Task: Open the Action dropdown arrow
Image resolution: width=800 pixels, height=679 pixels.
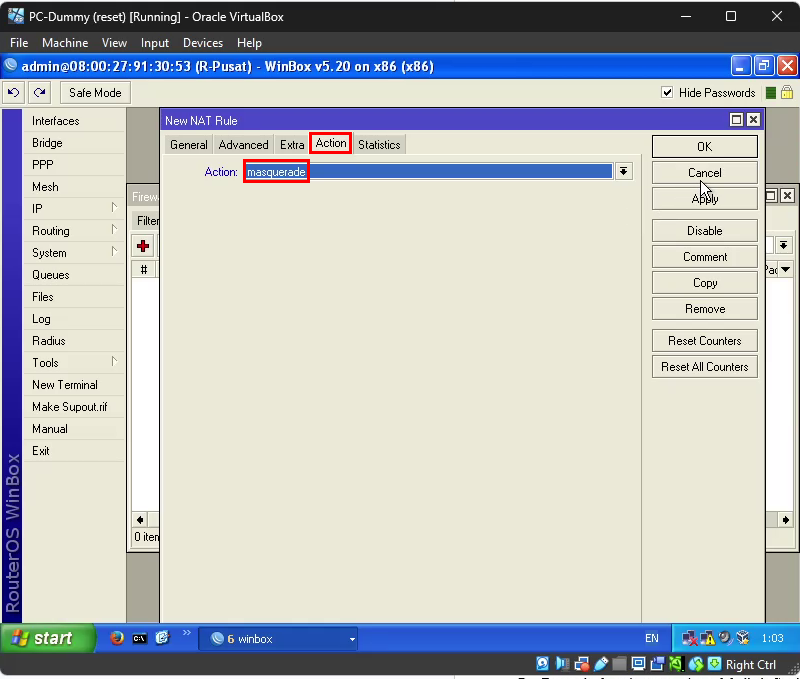Action: [623, 171]
